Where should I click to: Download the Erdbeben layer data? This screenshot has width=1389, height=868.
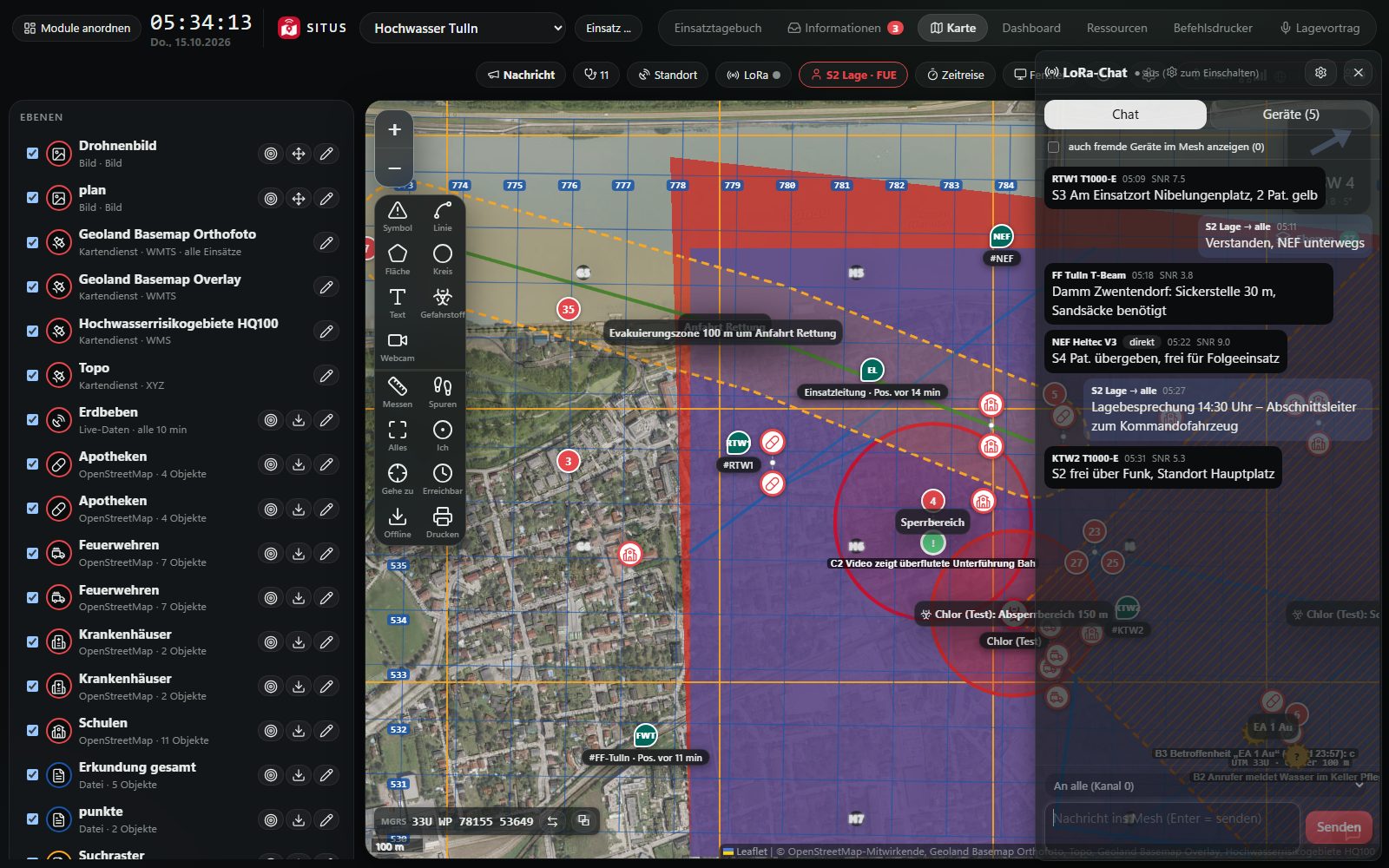pos(299,420)
